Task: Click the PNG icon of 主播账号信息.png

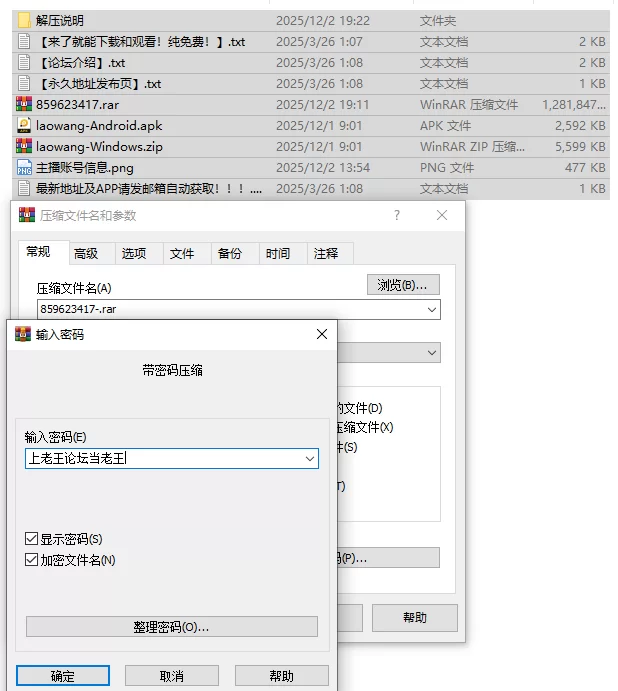Action: (x=24, y=167)
